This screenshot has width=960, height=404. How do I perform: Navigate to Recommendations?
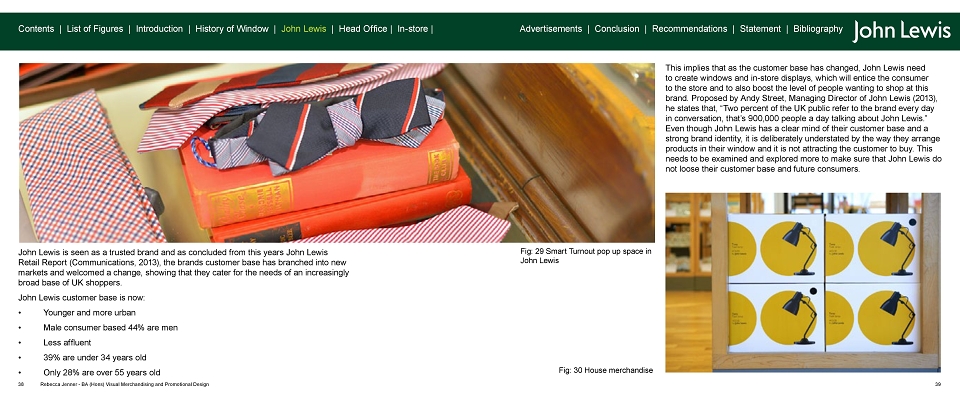click(689, 29)
